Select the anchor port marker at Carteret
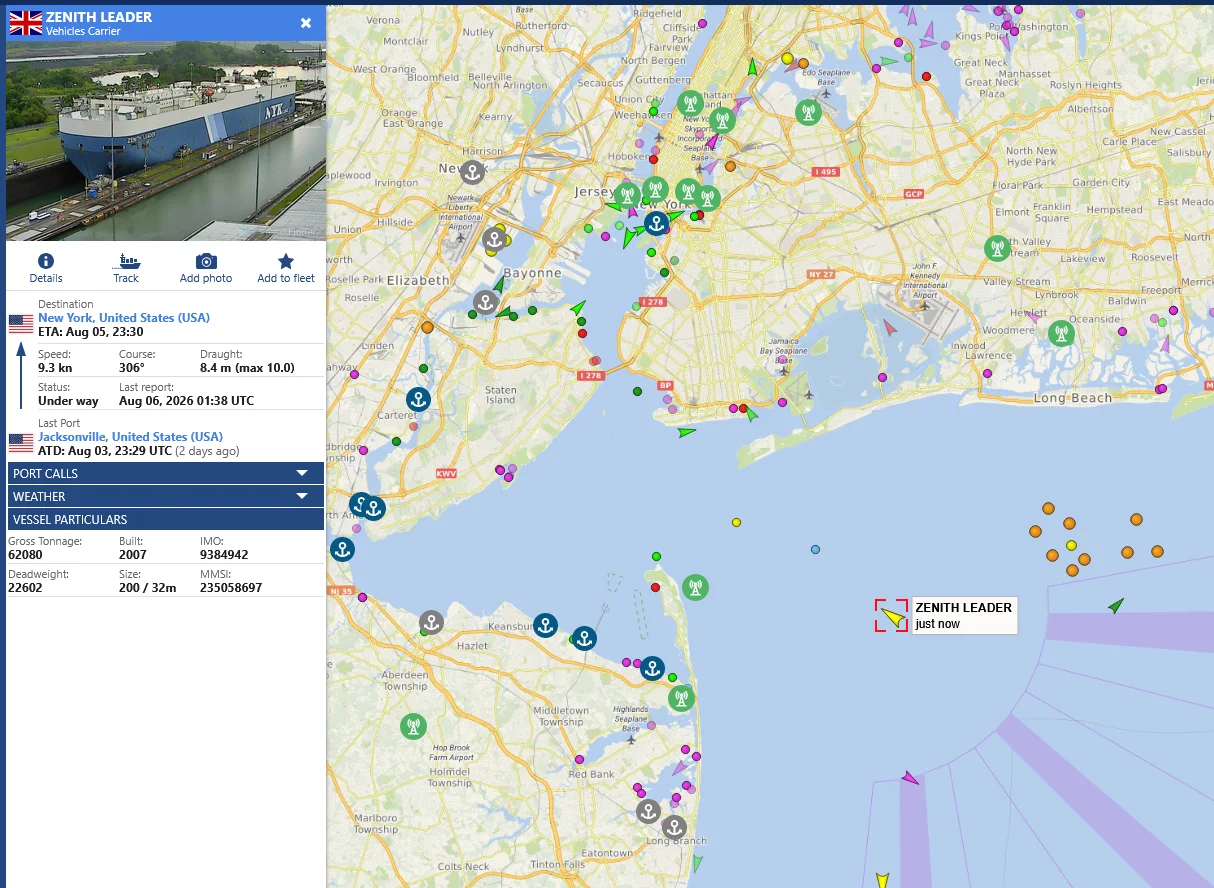Viewport: 1214px width, 888px height. pos(418,399)
